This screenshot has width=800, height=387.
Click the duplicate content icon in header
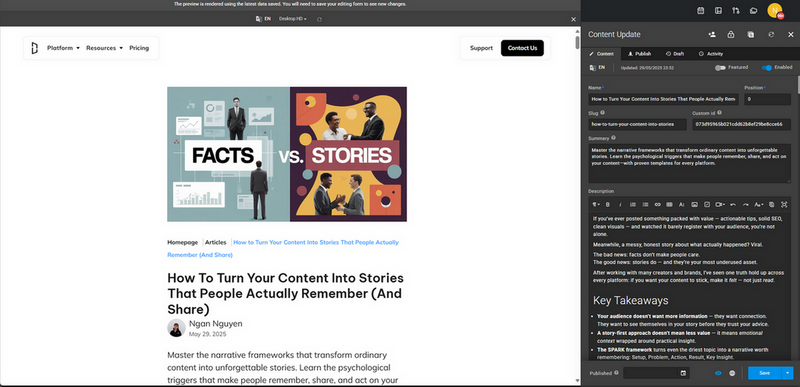coord(751,35)
